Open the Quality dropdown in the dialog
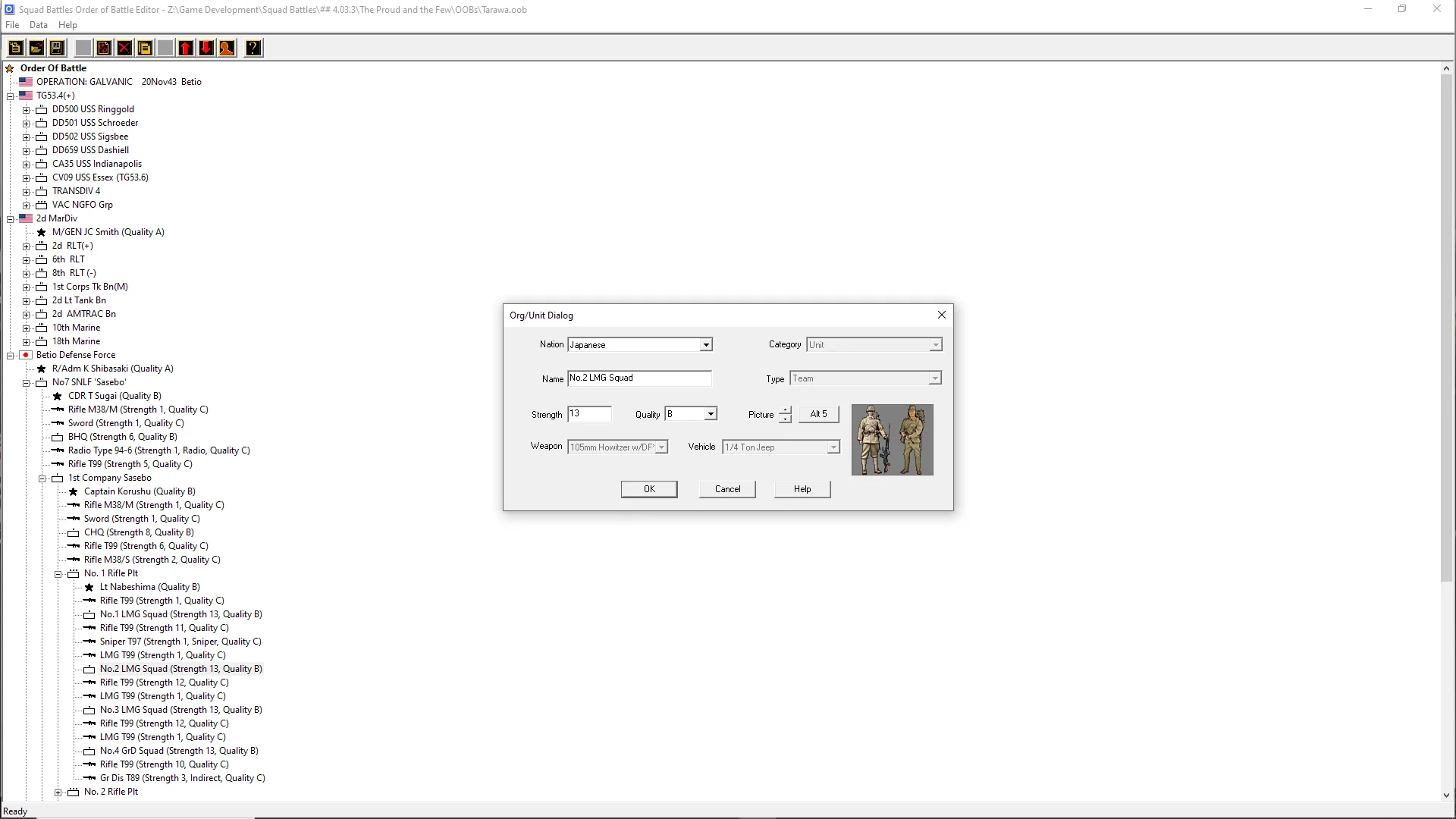The height and width of the screenshot is (819, 1456). (x=710, y=414)
